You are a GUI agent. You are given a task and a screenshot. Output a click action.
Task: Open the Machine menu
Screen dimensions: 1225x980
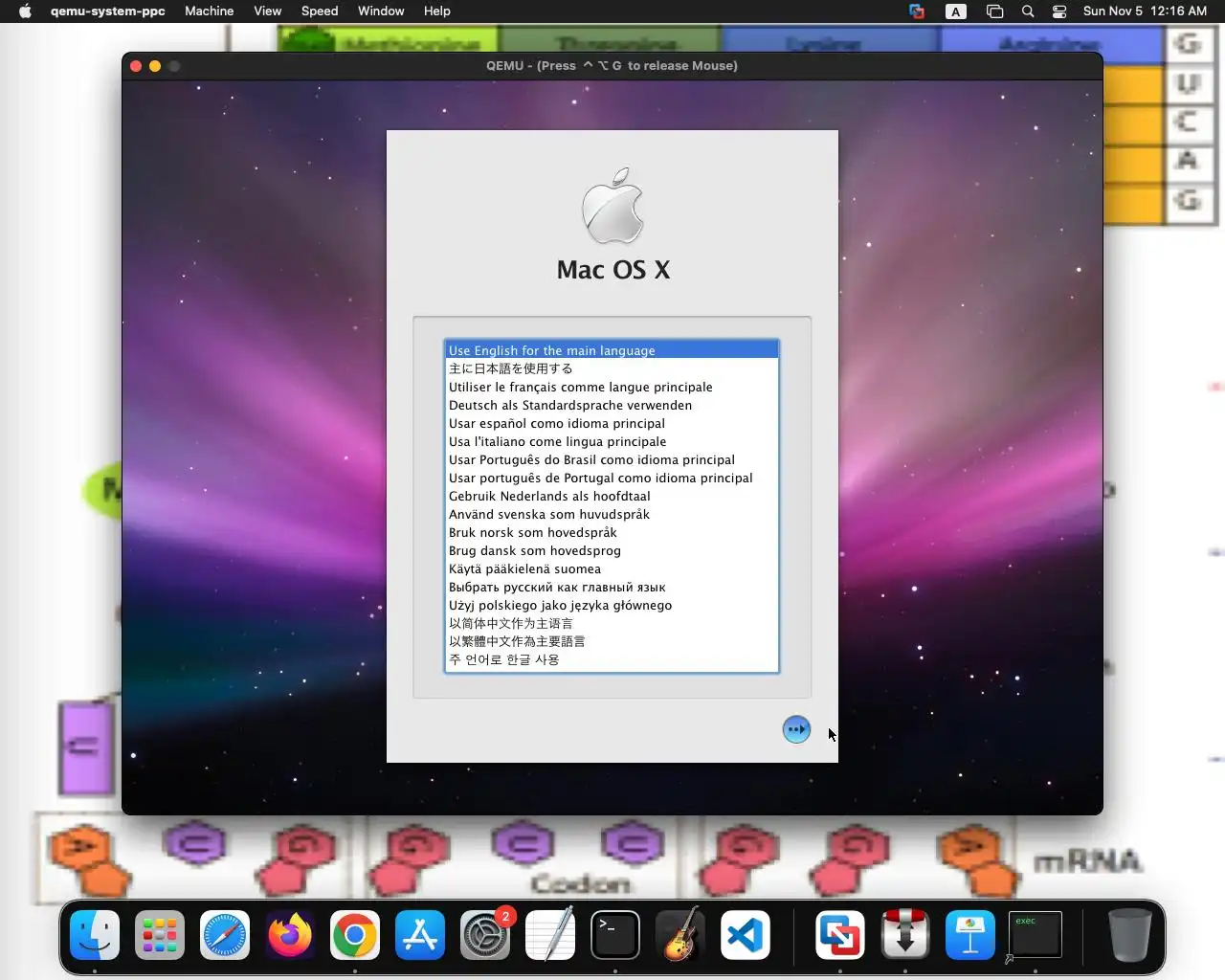pyautogui.click(x=209, y=11)
